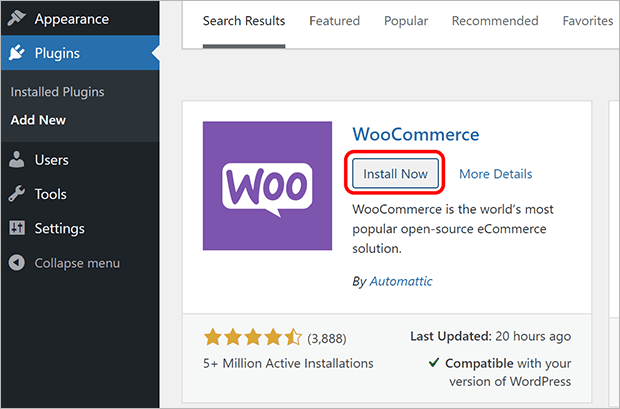Switch to the Search Results tab
This screenshot has height=409, width=620.
244,21
